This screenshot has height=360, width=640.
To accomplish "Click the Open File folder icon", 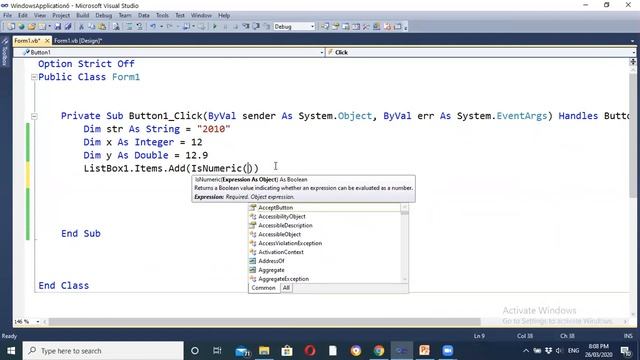I will (x=32, y=27).
